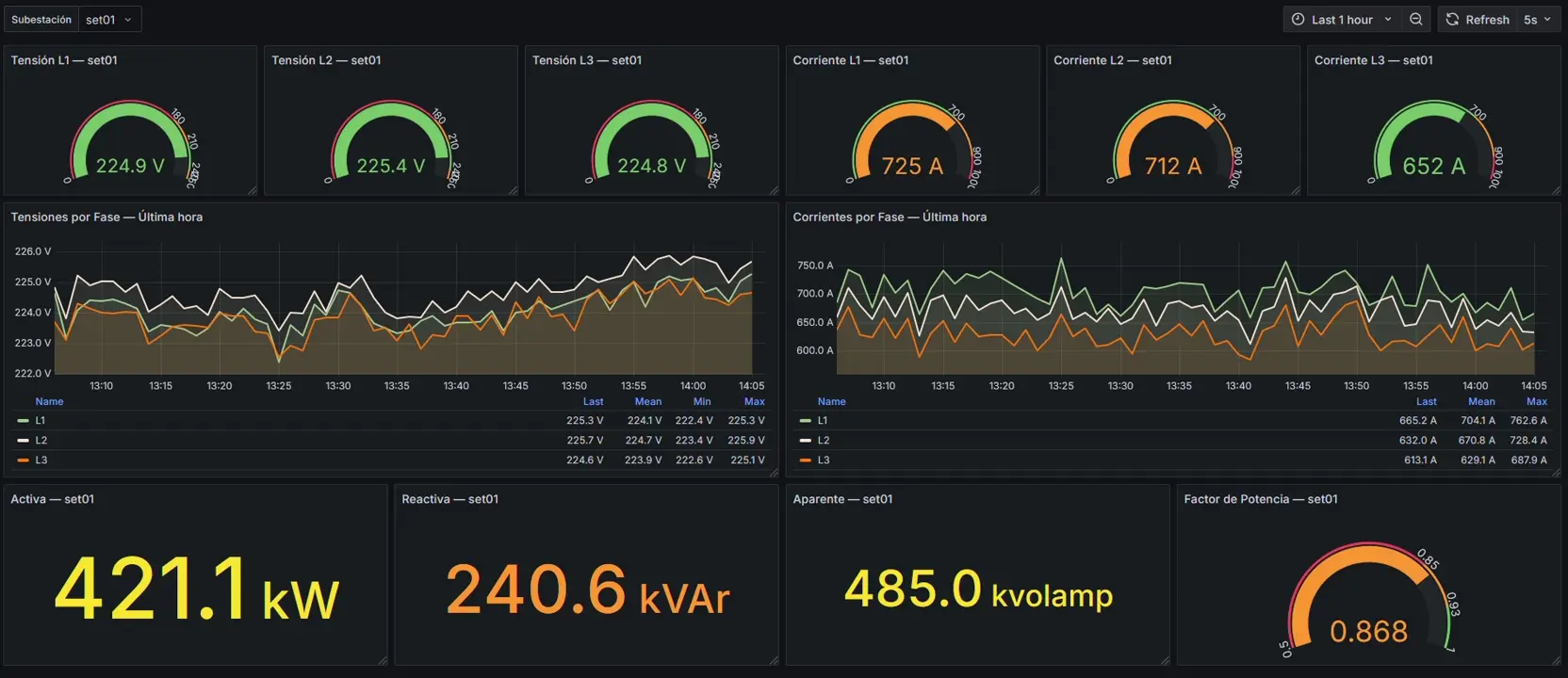Toggle L3 series in voltage legend
Image resolution: width=1568 pixels, height=678 pixels.
coord(41,460)
